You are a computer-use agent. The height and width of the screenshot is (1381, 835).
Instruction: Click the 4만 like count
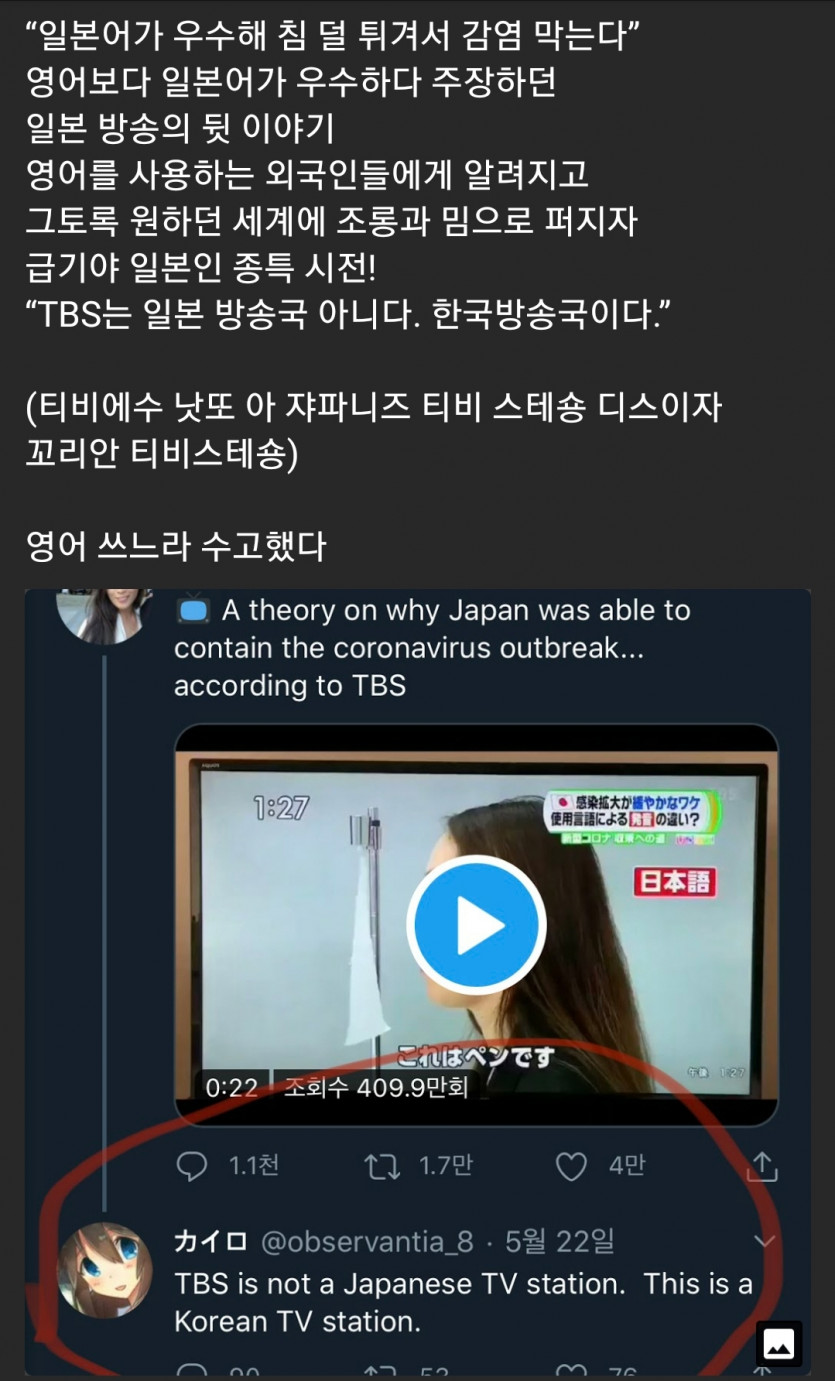[x=627, y=1166]
